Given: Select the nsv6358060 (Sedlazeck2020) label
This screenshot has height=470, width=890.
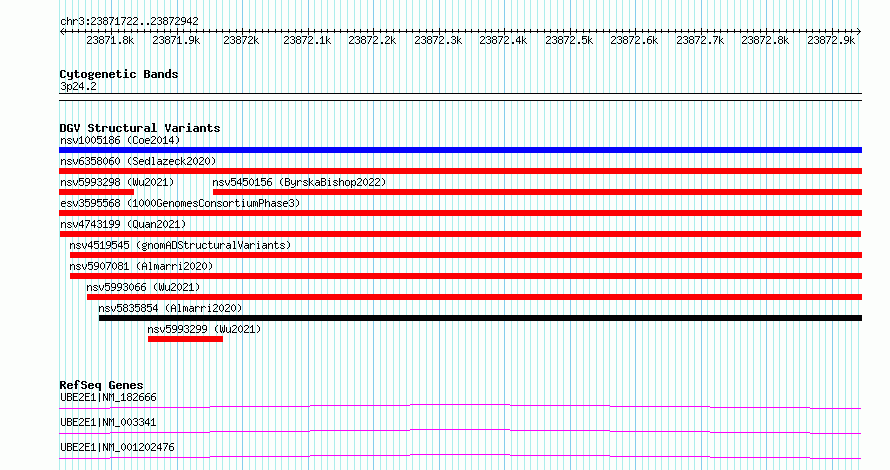Looking at the screenshot, I should tap(138, 161).
